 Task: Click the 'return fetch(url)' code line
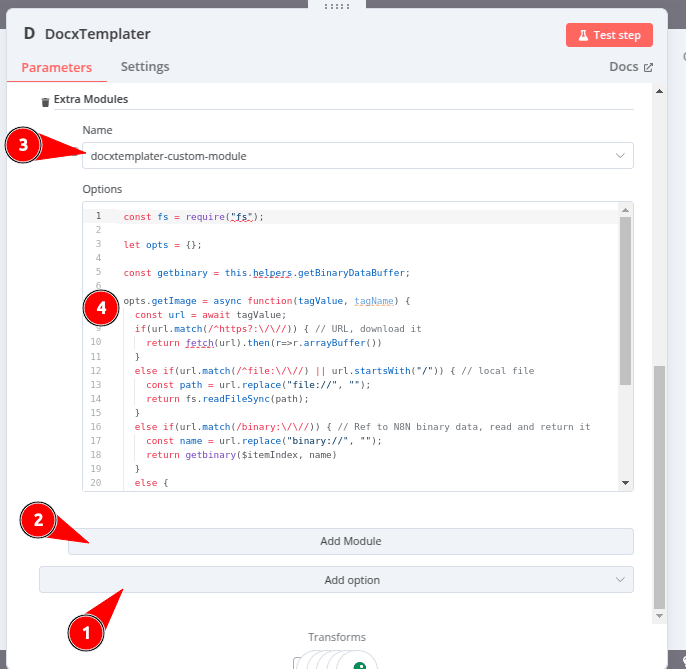coord(264,343)
